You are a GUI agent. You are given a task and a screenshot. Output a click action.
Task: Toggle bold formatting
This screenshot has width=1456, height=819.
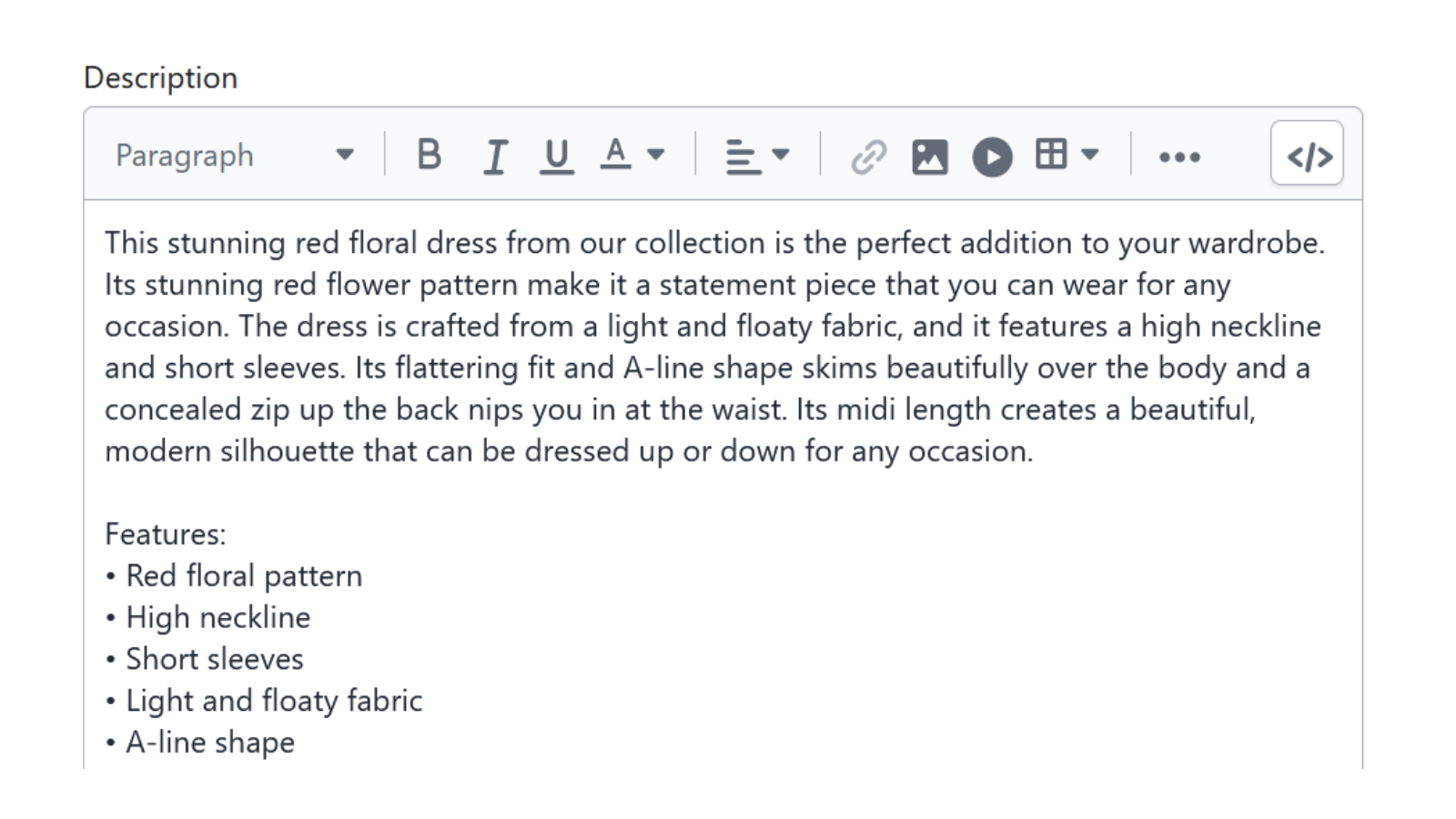(x=429, y=156)
